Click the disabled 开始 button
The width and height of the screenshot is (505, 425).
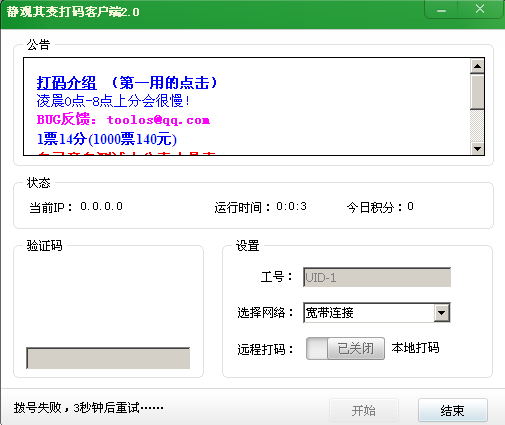364,410
